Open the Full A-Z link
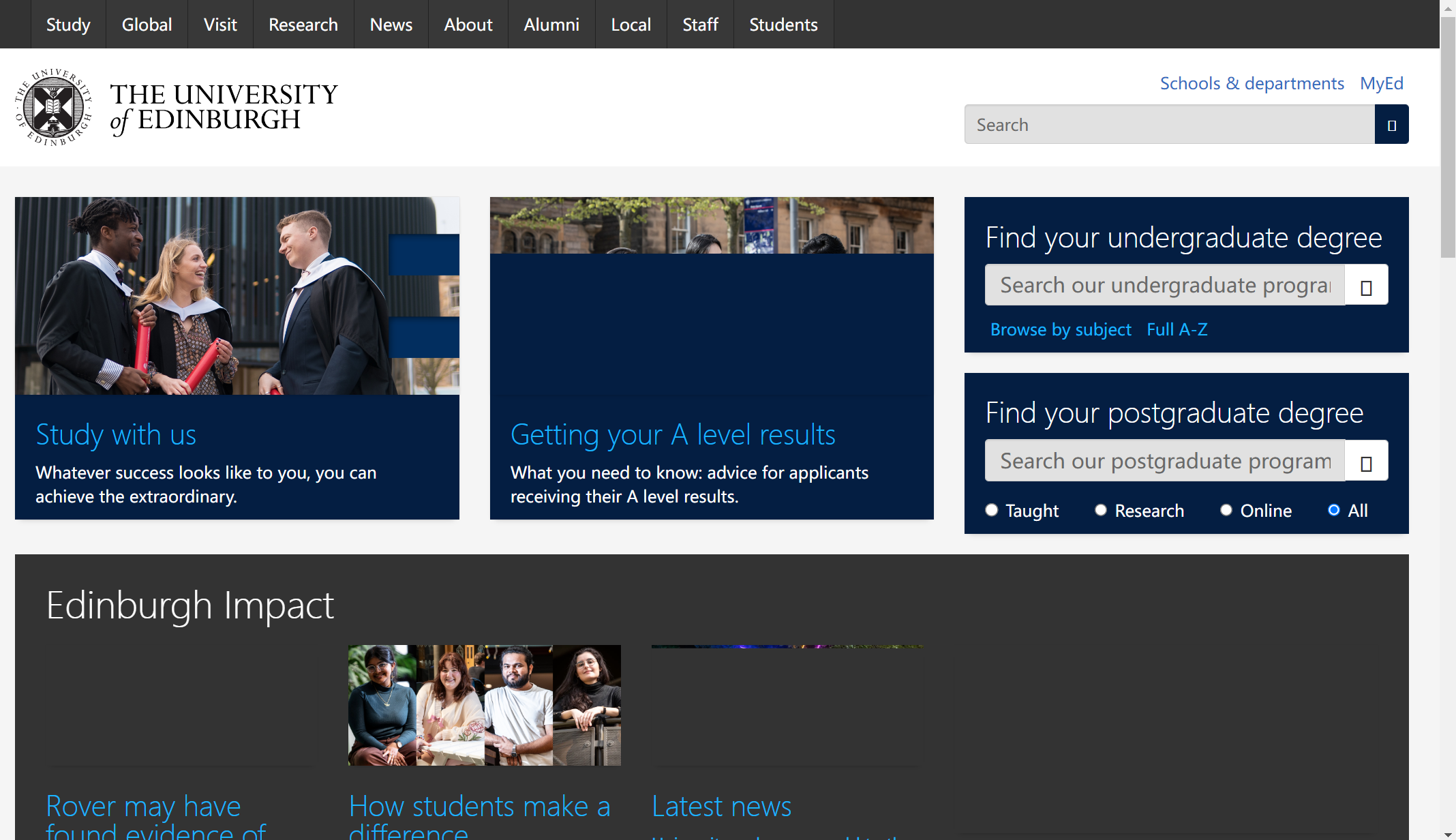This screenshot has height=840, width=1456. tap(1177, 329)
